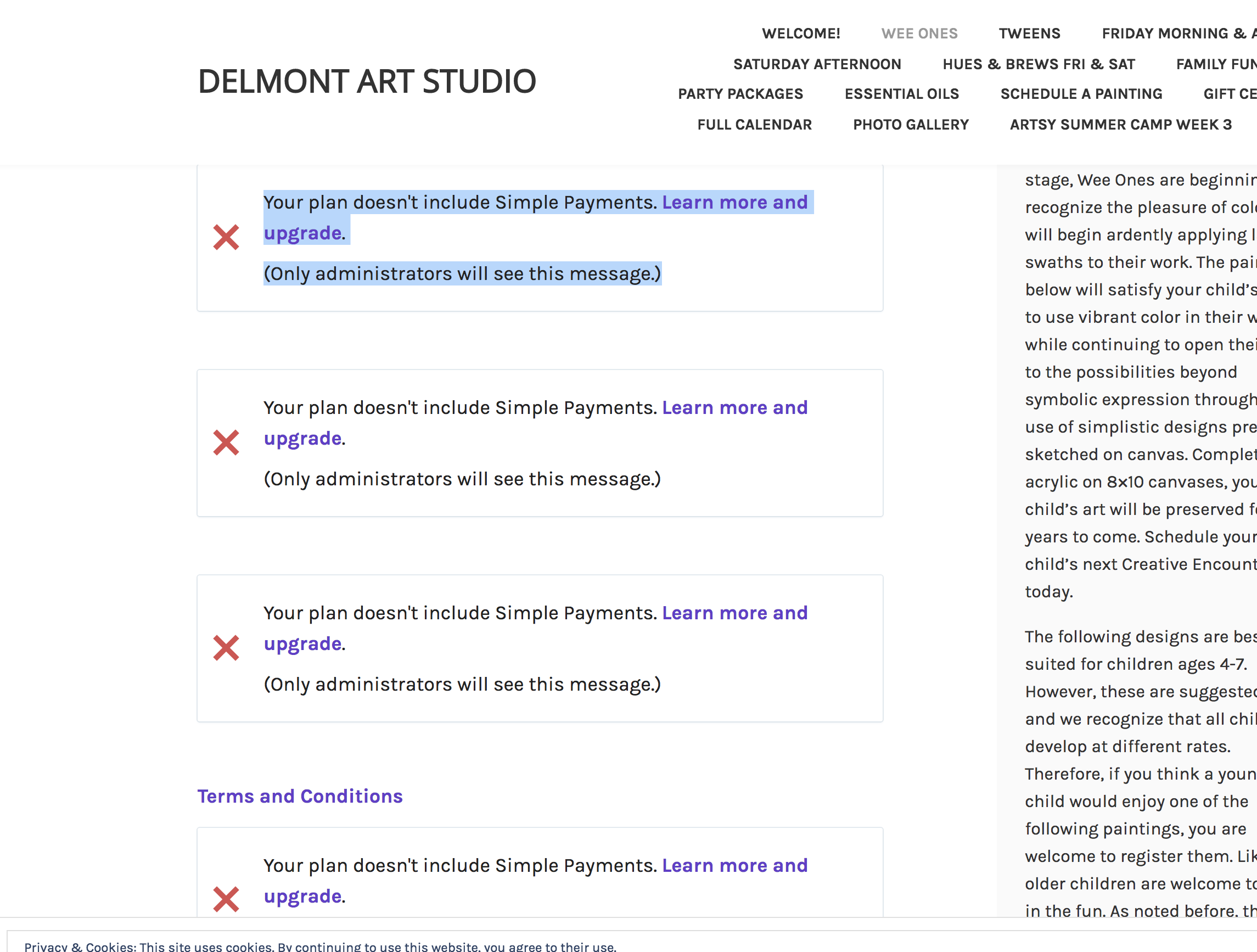The image size is (1257, 952).
Task: Click the red X icon in second notice
Action: (x=226, y=443)
